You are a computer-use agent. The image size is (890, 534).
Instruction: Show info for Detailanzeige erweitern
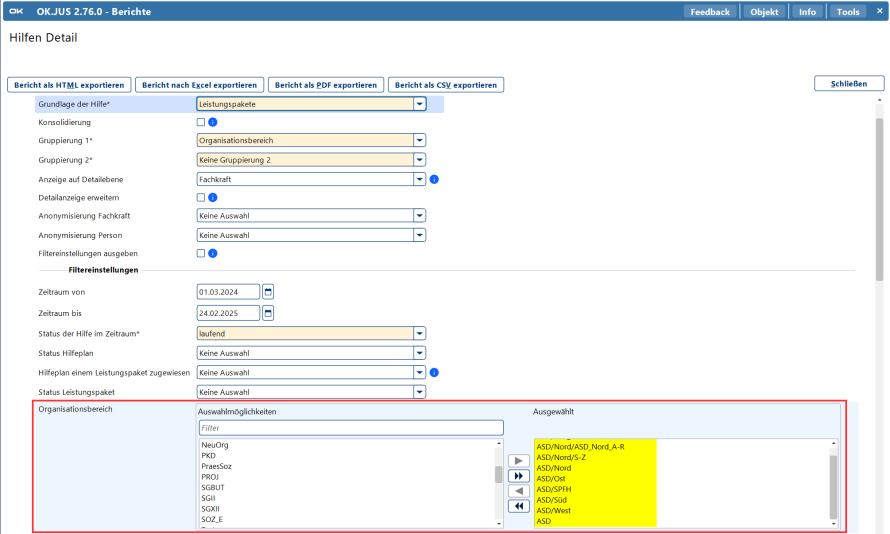(213, 197)
